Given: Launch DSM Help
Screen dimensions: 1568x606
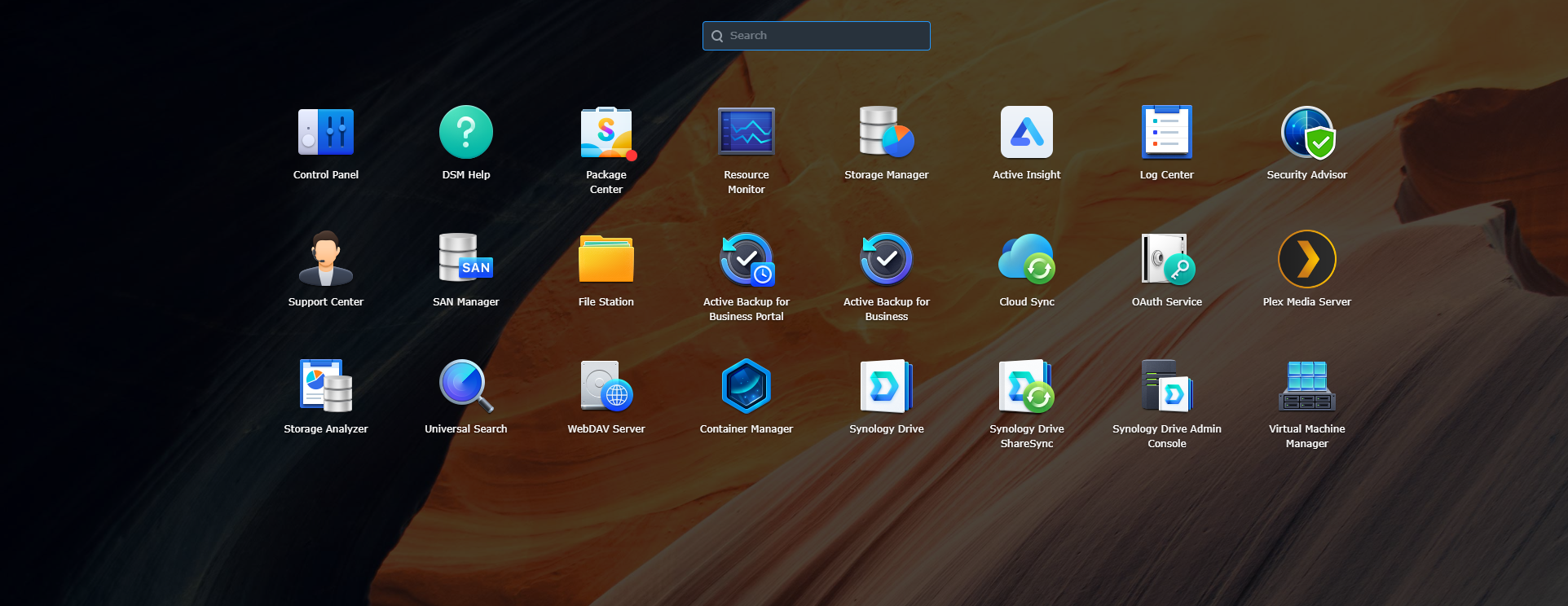Looking at the screenshot, I should point(466,132).
